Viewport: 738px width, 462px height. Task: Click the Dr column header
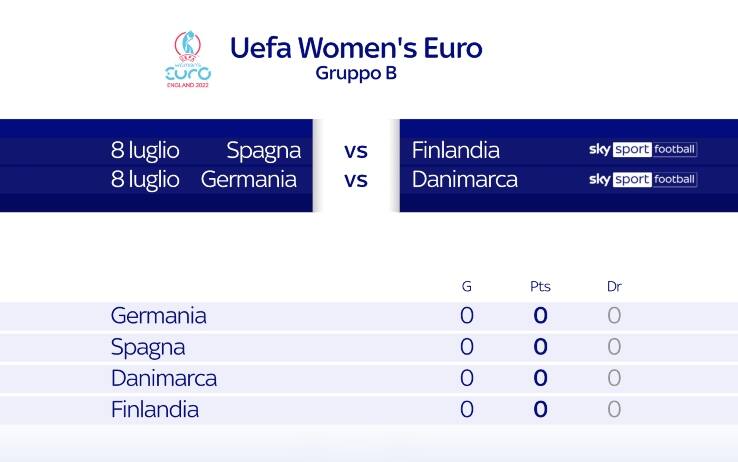(x=614, y=287)
